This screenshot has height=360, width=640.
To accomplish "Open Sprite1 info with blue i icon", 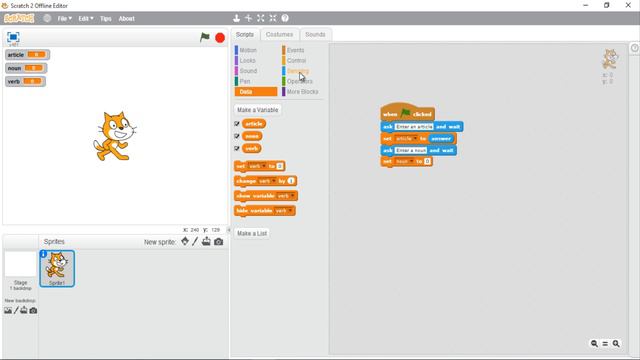I will tap(43, 254).
